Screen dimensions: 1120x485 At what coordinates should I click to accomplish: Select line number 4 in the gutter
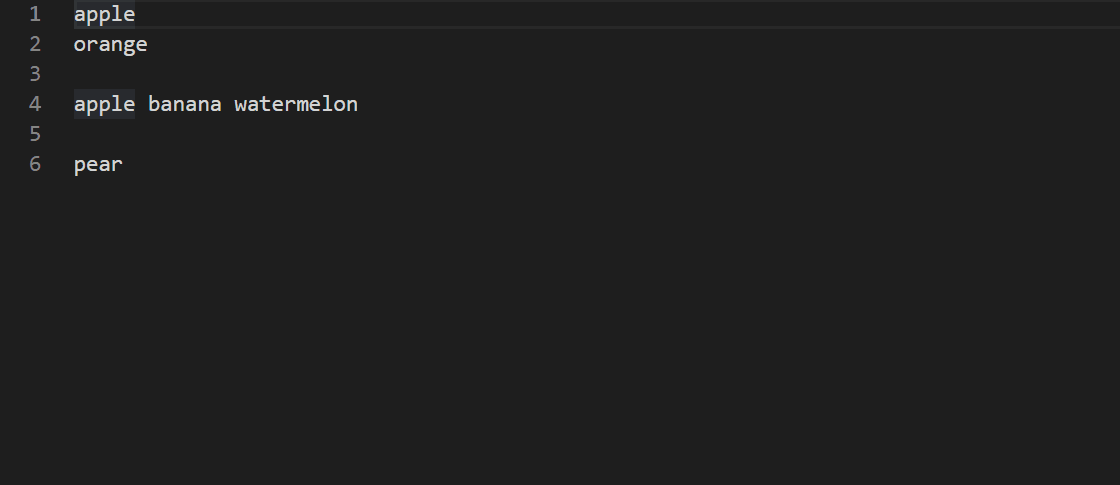click(35, 104)
